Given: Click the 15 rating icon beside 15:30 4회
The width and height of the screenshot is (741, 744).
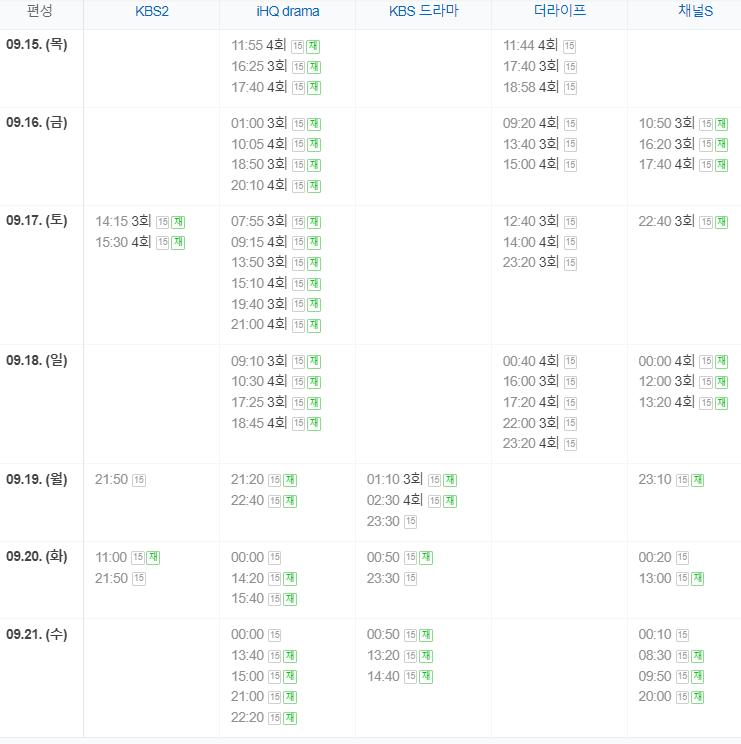Looking at the screenshot, I should 163,242.
